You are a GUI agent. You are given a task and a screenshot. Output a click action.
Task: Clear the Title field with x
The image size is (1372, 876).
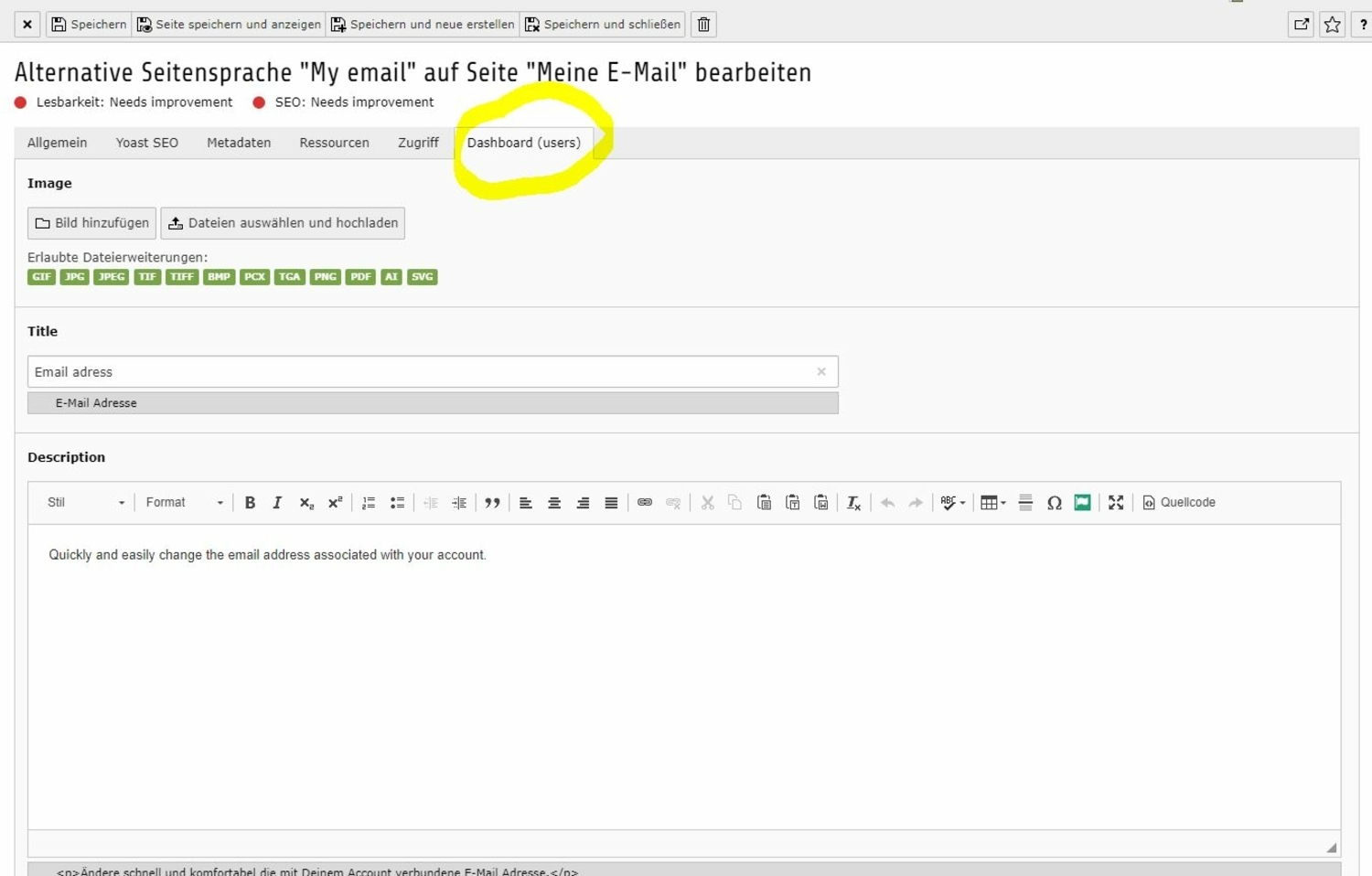tap(821, 371)
